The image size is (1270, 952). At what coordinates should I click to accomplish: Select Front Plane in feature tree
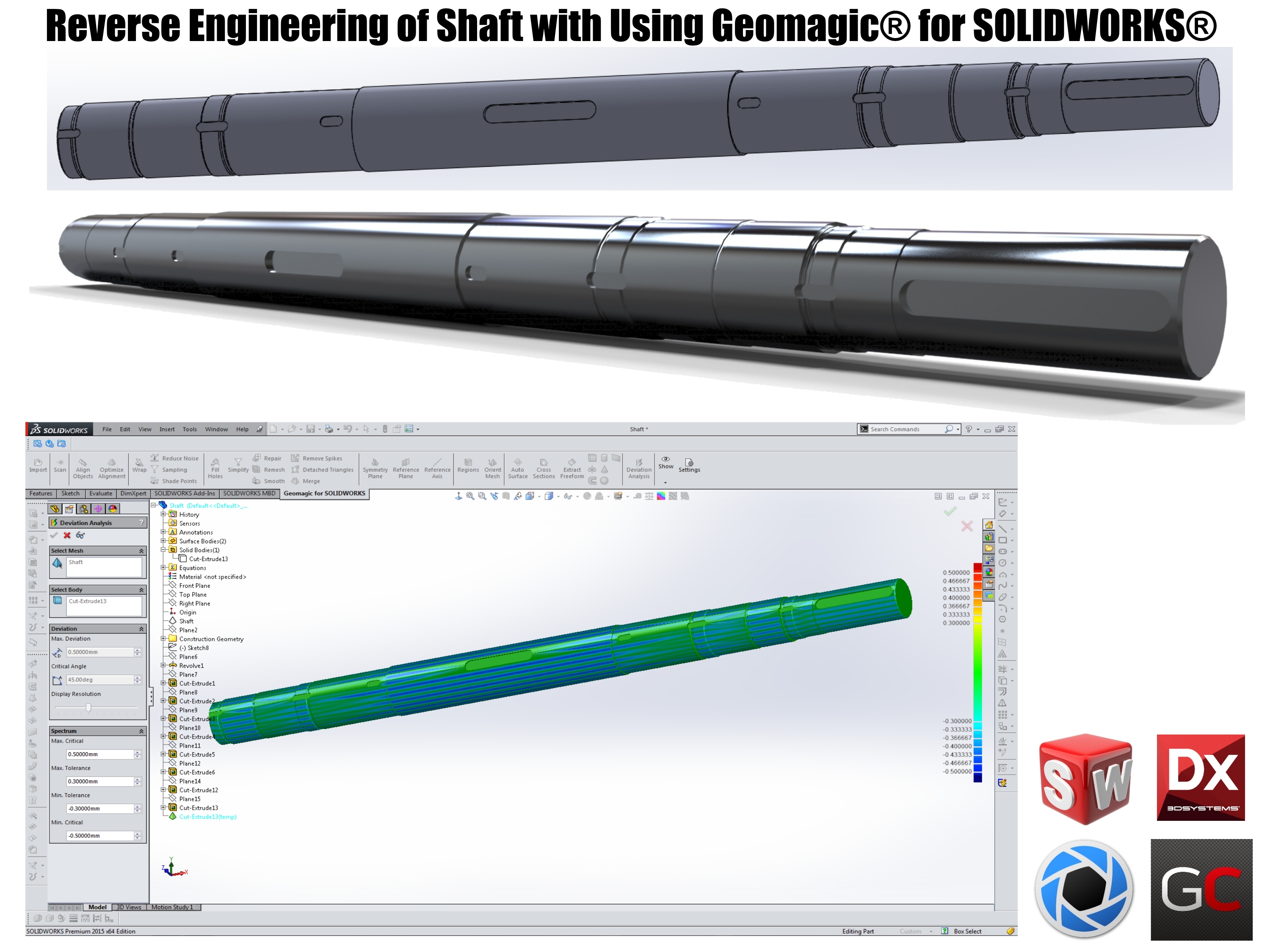(x=194, y=586)
